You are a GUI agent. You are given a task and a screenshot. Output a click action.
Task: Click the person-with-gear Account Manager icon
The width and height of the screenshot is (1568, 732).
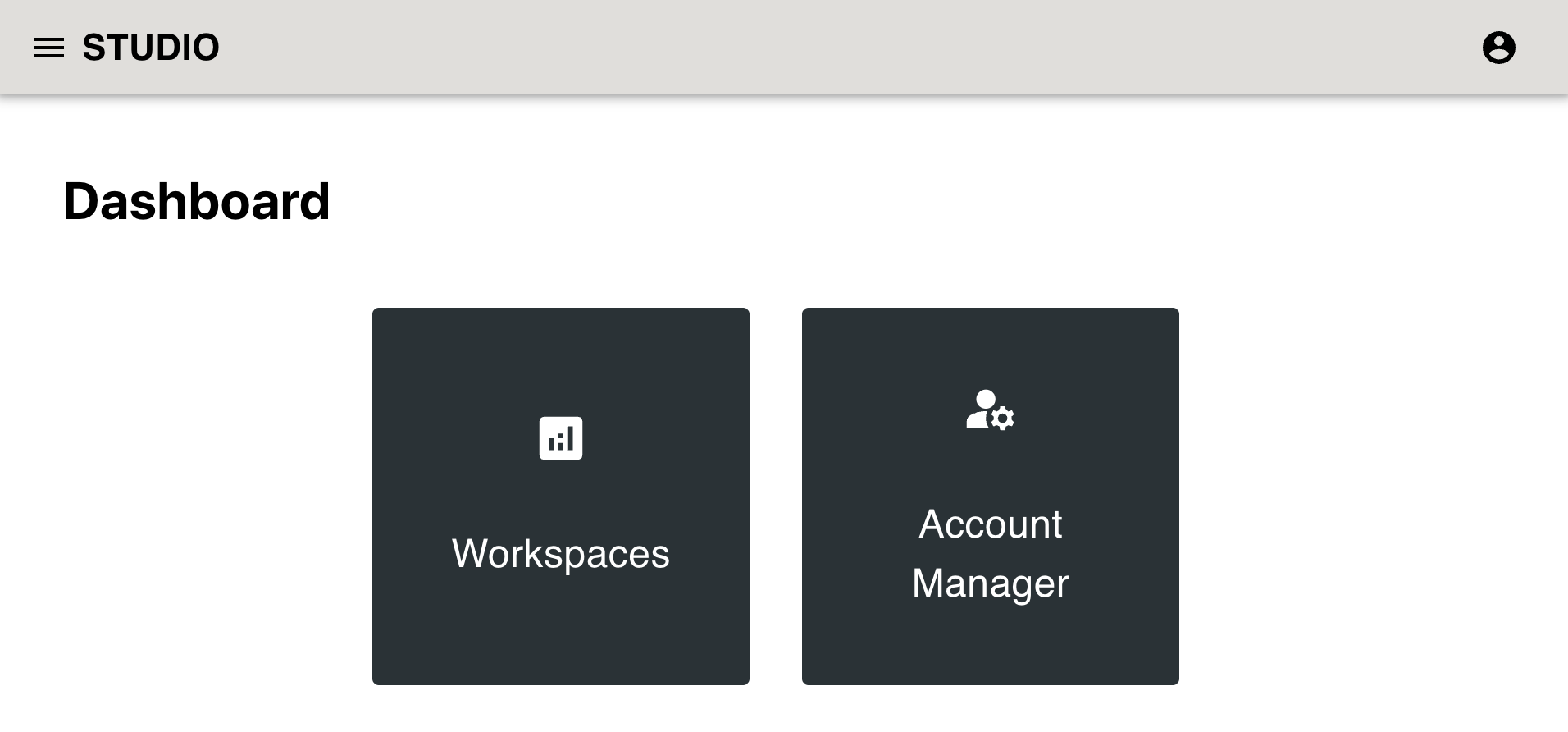[x=991, y=409]
